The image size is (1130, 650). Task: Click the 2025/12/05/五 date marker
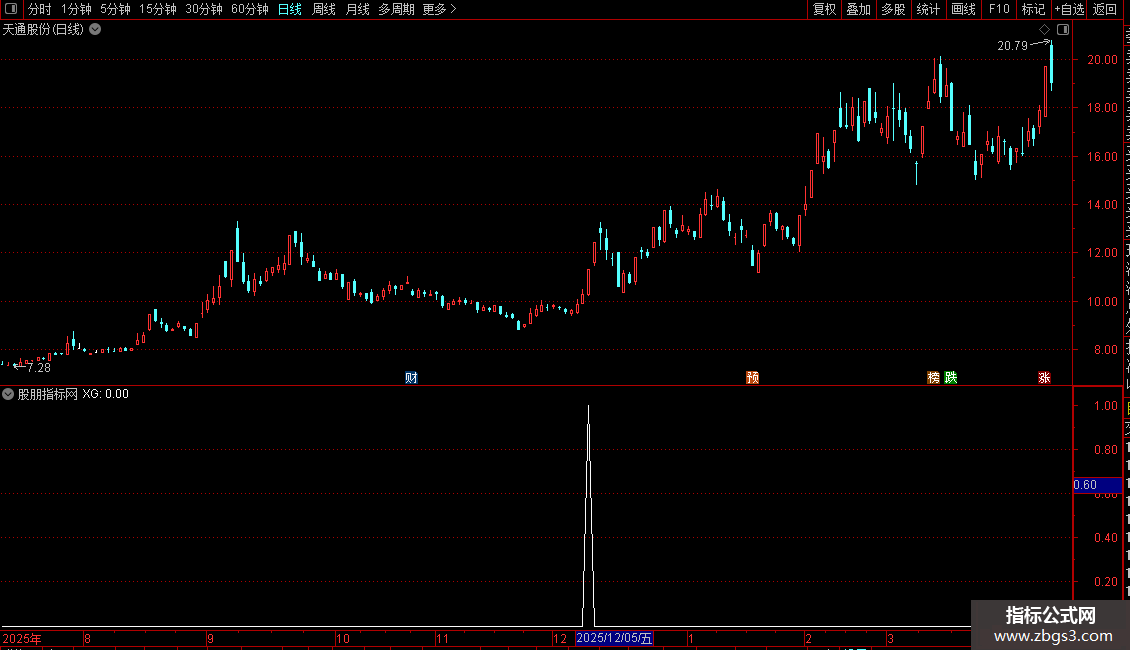pyautogui.click(x=614, y=638)
